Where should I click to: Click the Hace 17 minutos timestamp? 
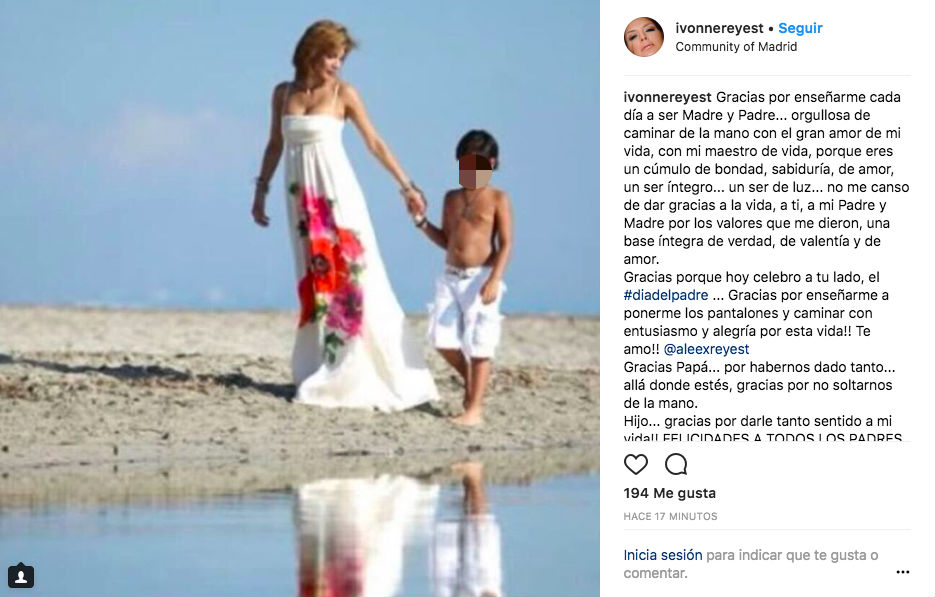670,516
